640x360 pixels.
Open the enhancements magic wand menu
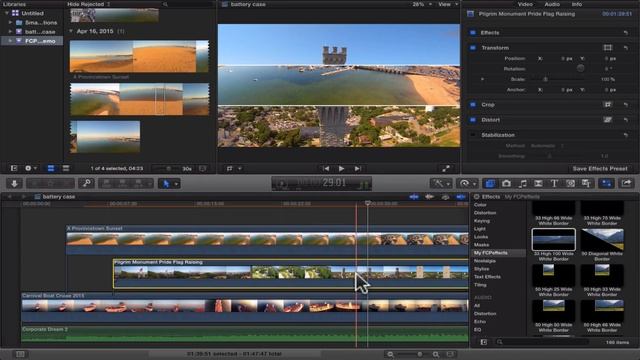(440, 184)
